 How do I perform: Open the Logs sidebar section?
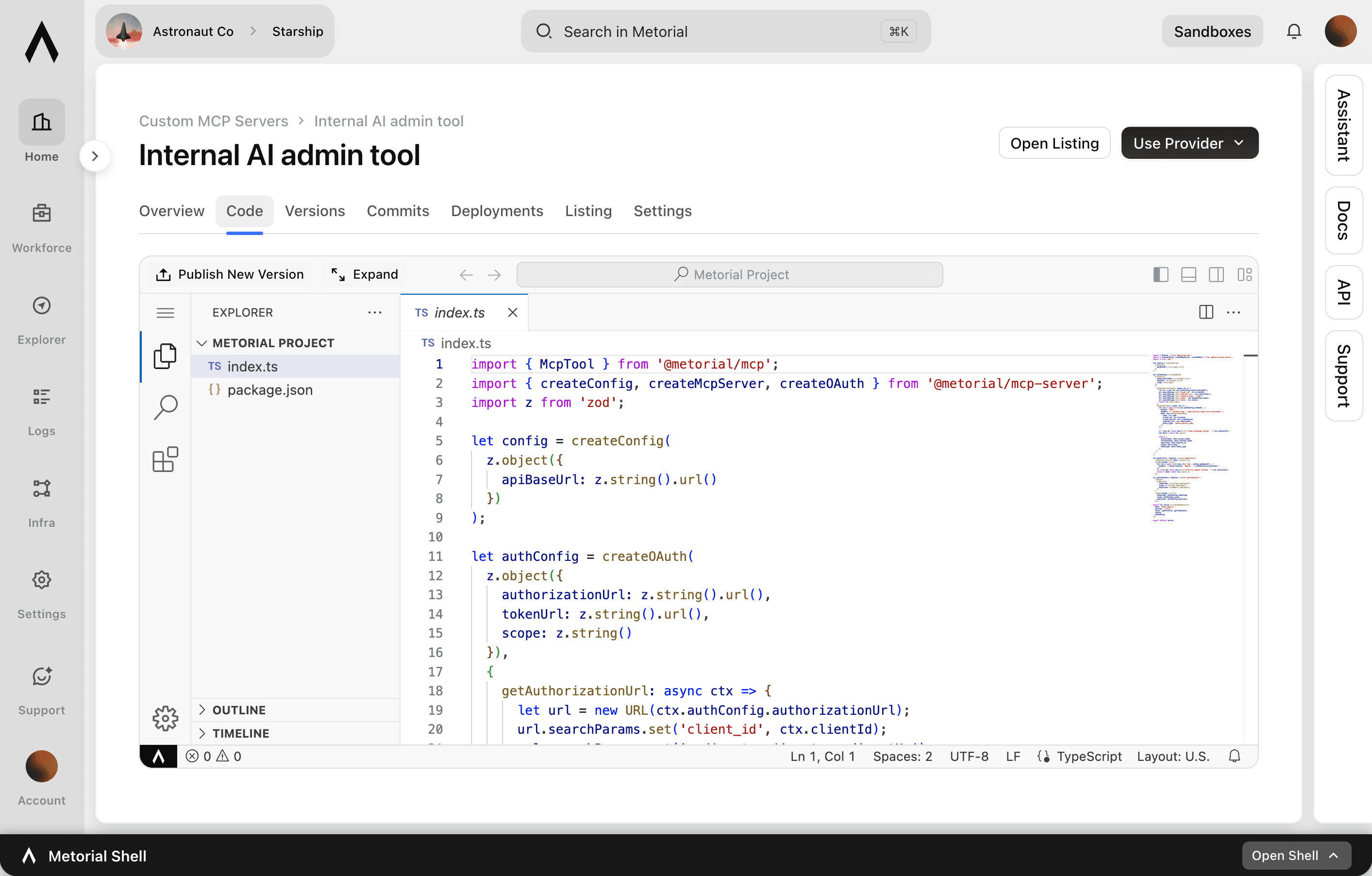42,411
